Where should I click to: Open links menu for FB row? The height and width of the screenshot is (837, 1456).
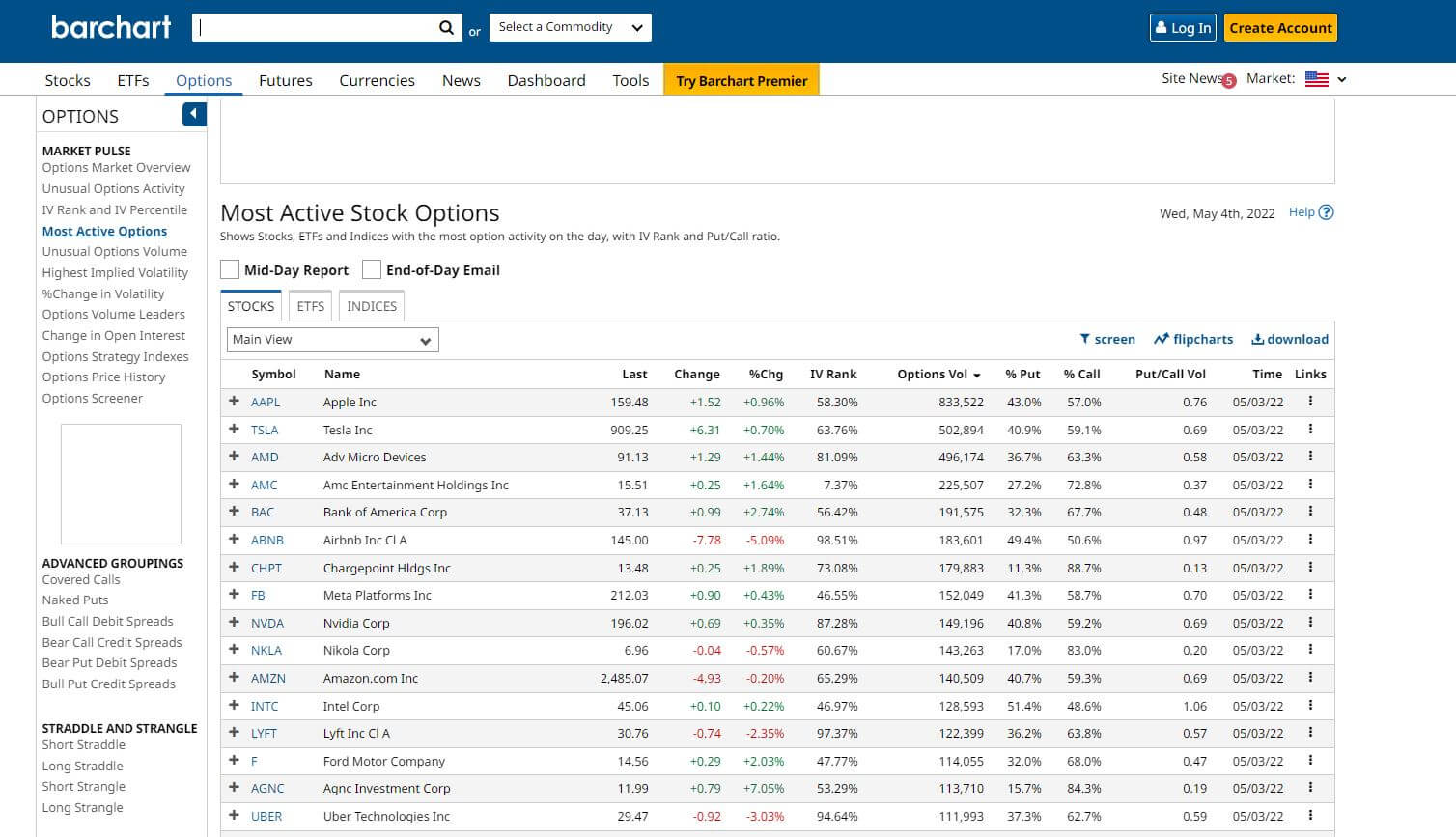pyautogui.click(x=1310, y=595)
